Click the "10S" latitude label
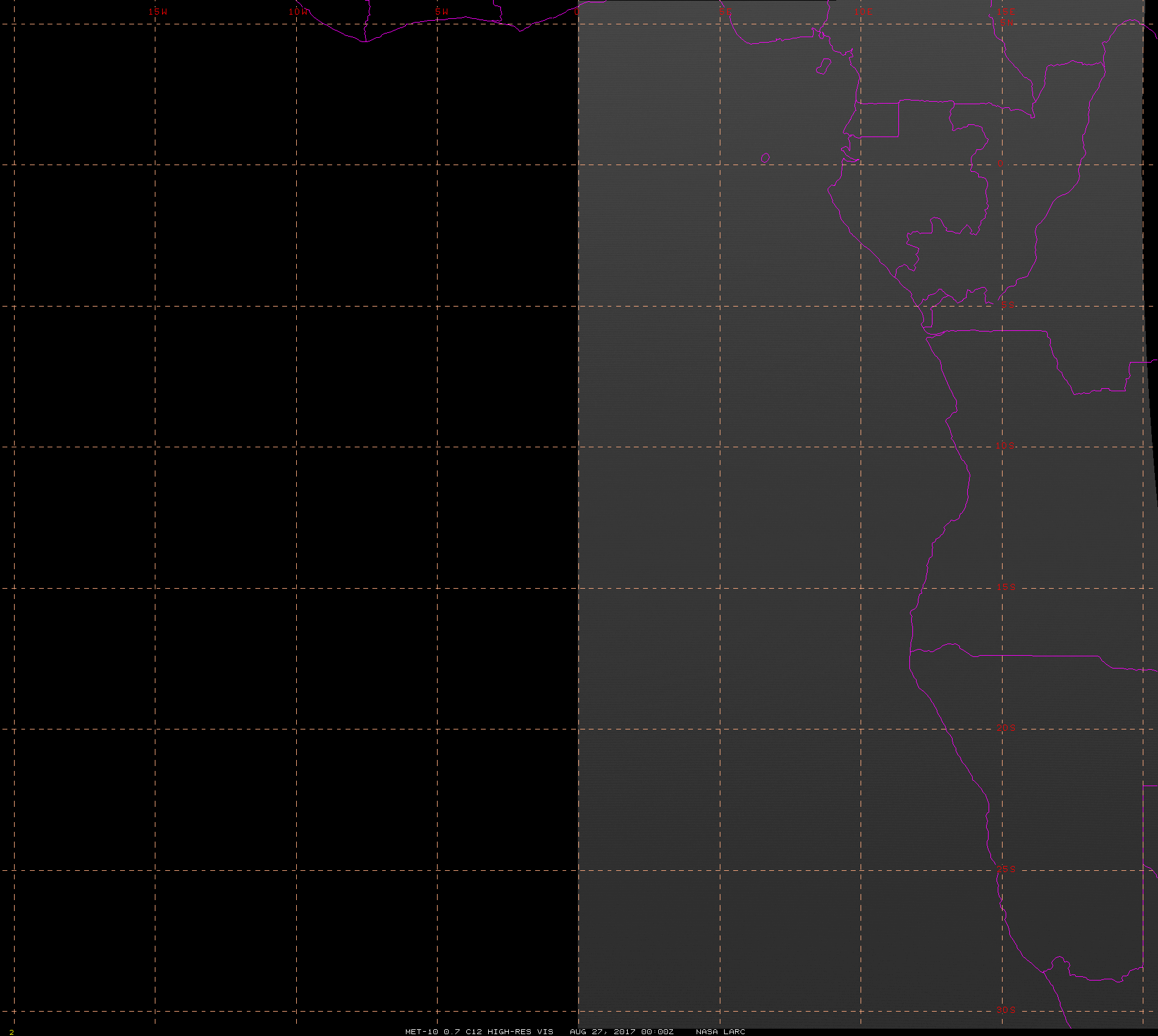This screenshot has height=1036, width=1158. click(1006, 445)
